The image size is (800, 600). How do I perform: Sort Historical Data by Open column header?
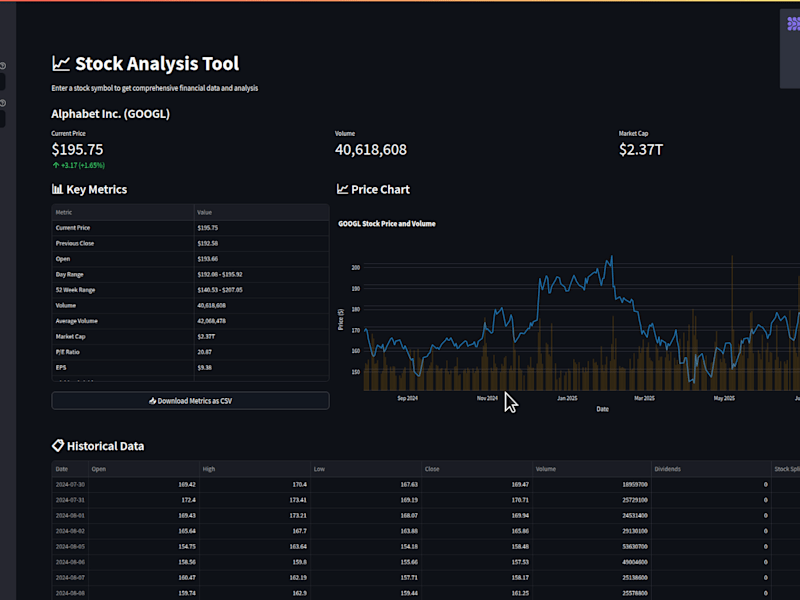point(143,469)
